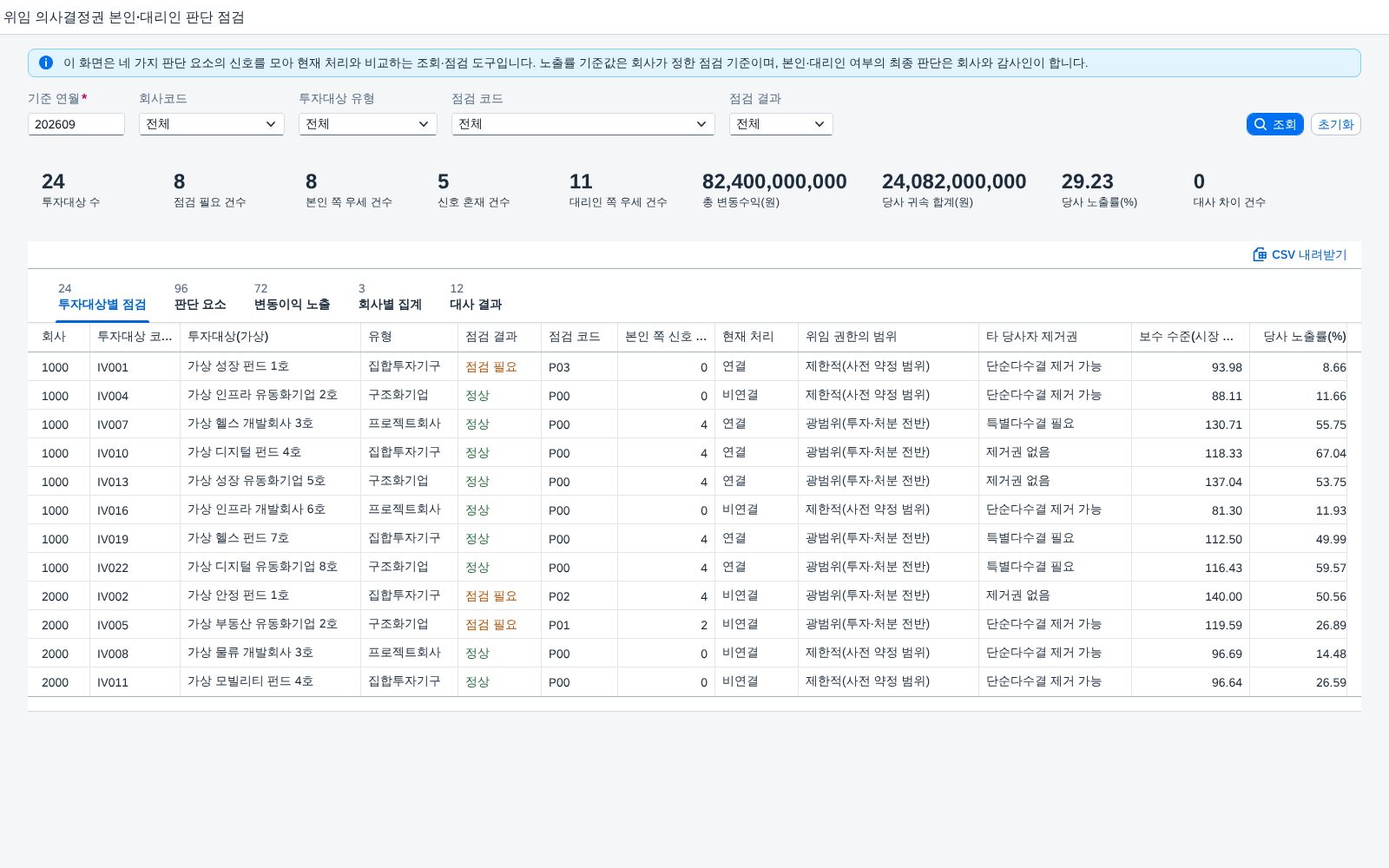The image size is (1389, 868).
Task: Click the CSV 내려받기 link
Action: (x=1300, y=254)
